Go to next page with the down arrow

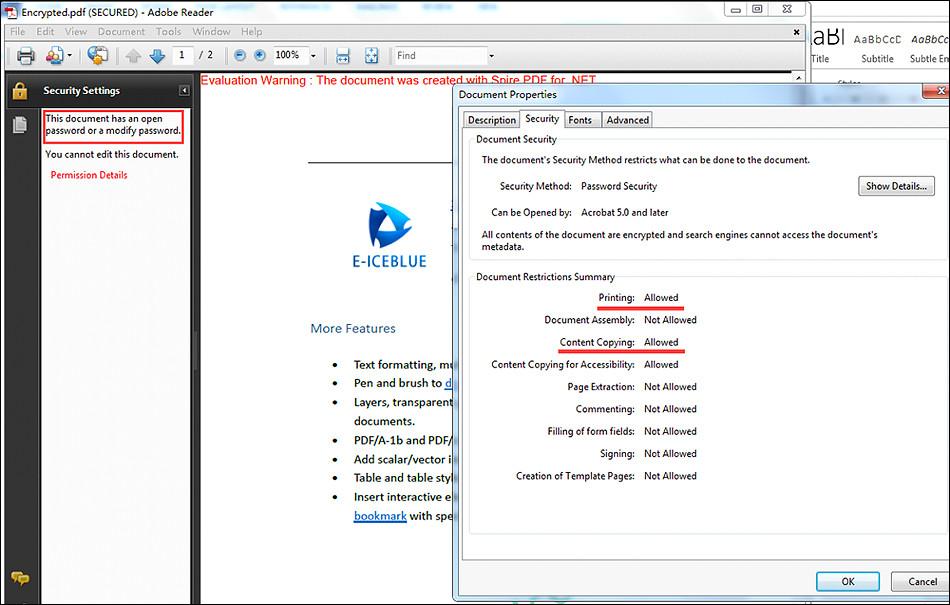tap(158, 56)
